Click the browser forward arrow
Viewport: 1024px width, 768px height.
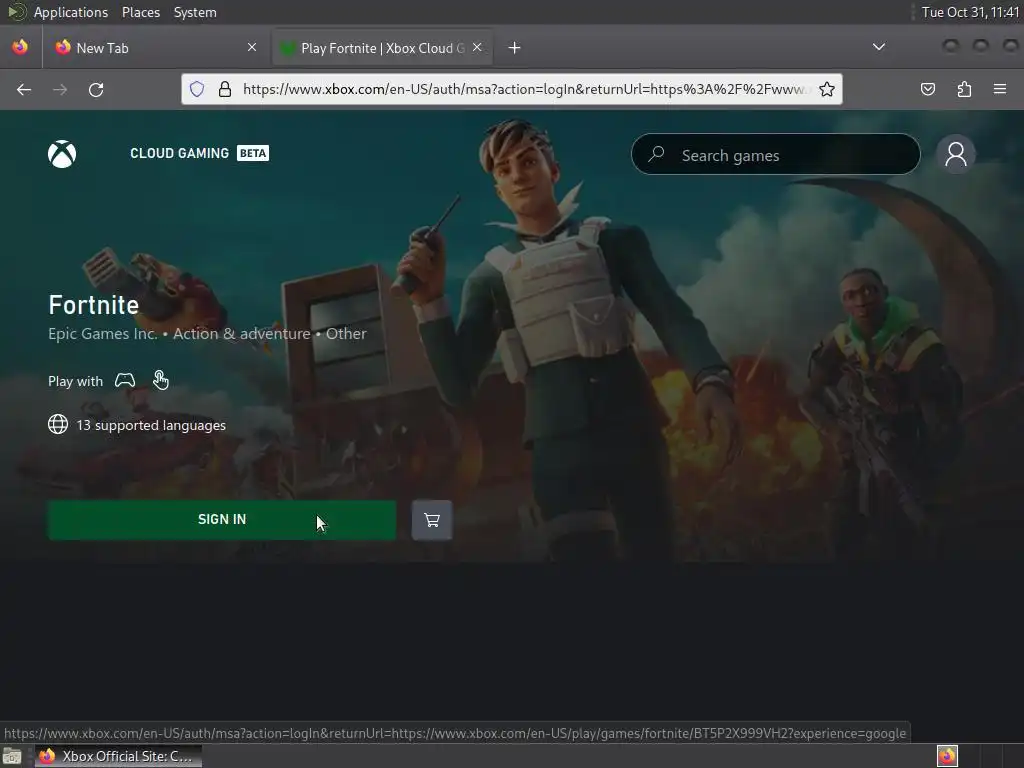[60, 89]
